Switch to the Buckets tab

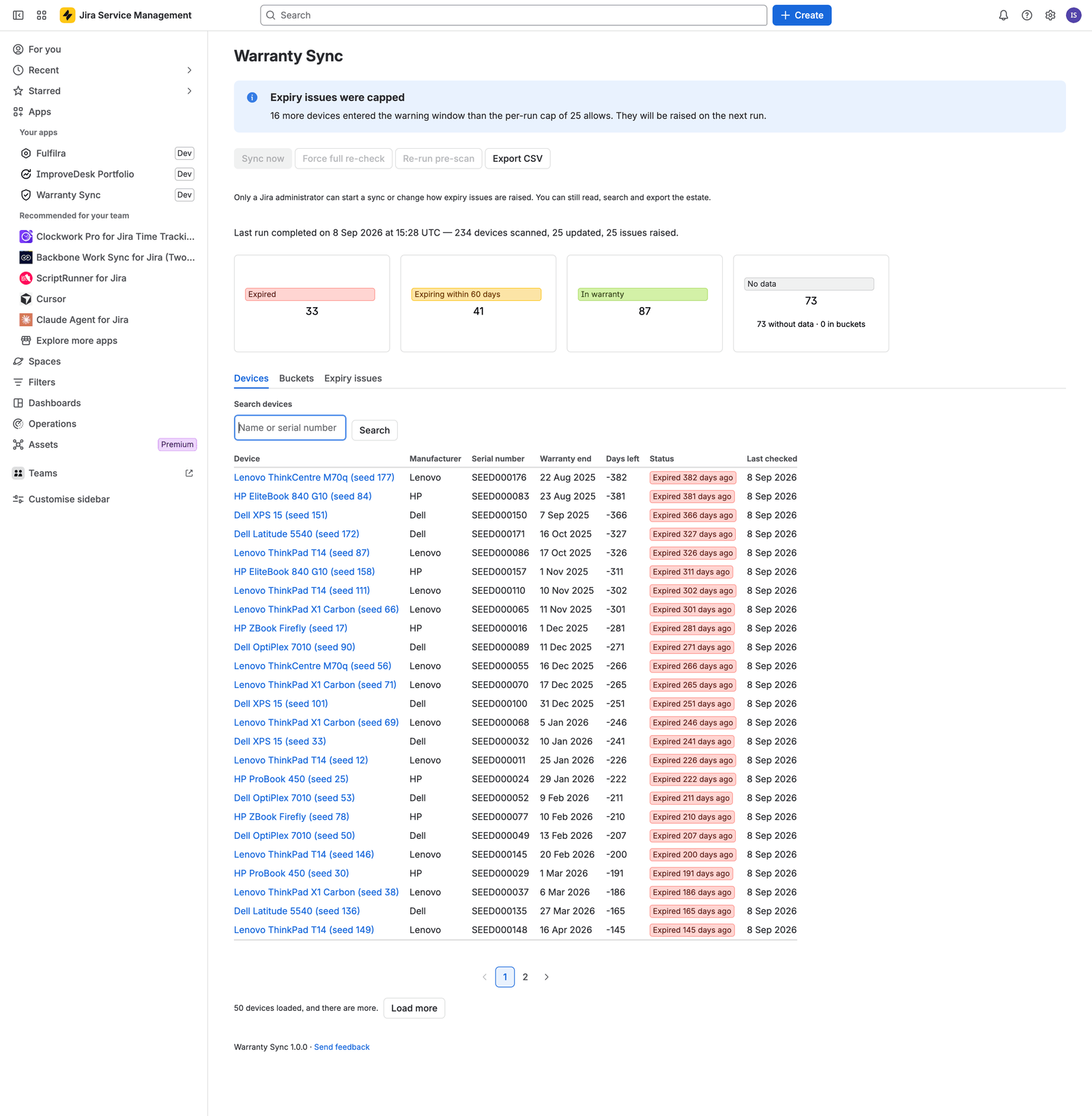[296, 378]
